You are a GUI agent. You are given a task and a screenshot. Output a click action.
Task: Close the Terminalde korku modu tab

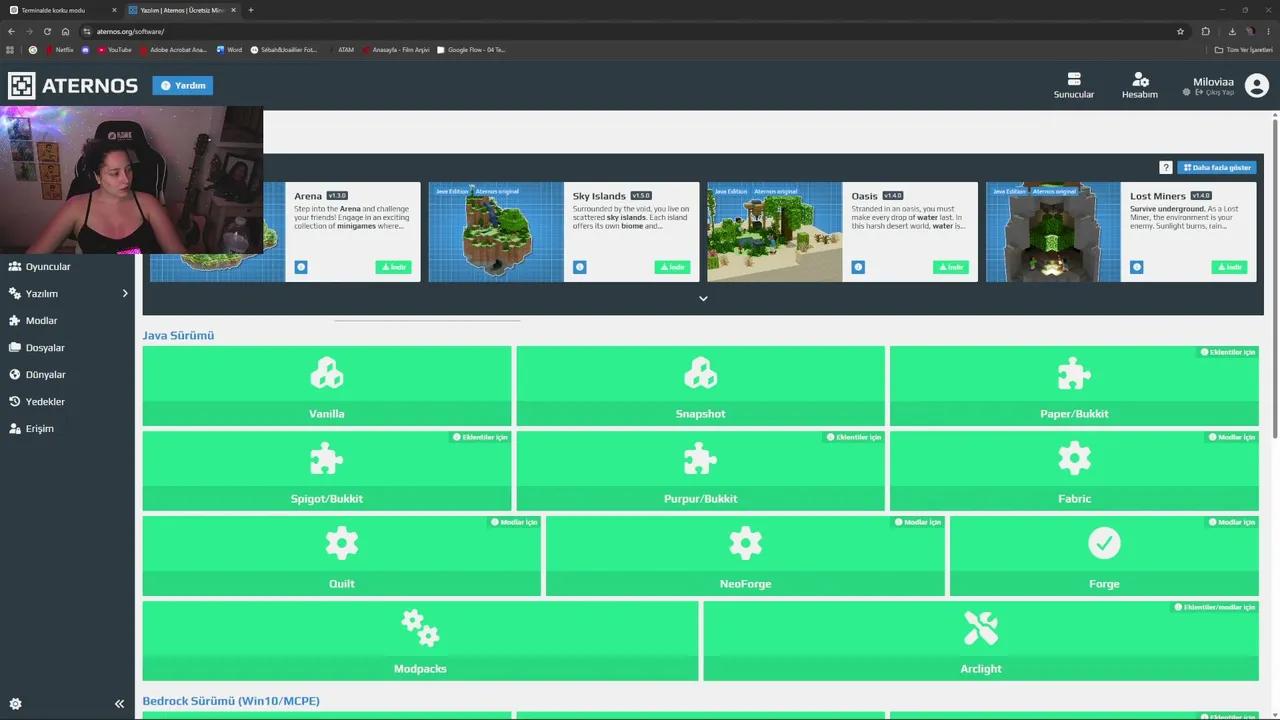114,10
